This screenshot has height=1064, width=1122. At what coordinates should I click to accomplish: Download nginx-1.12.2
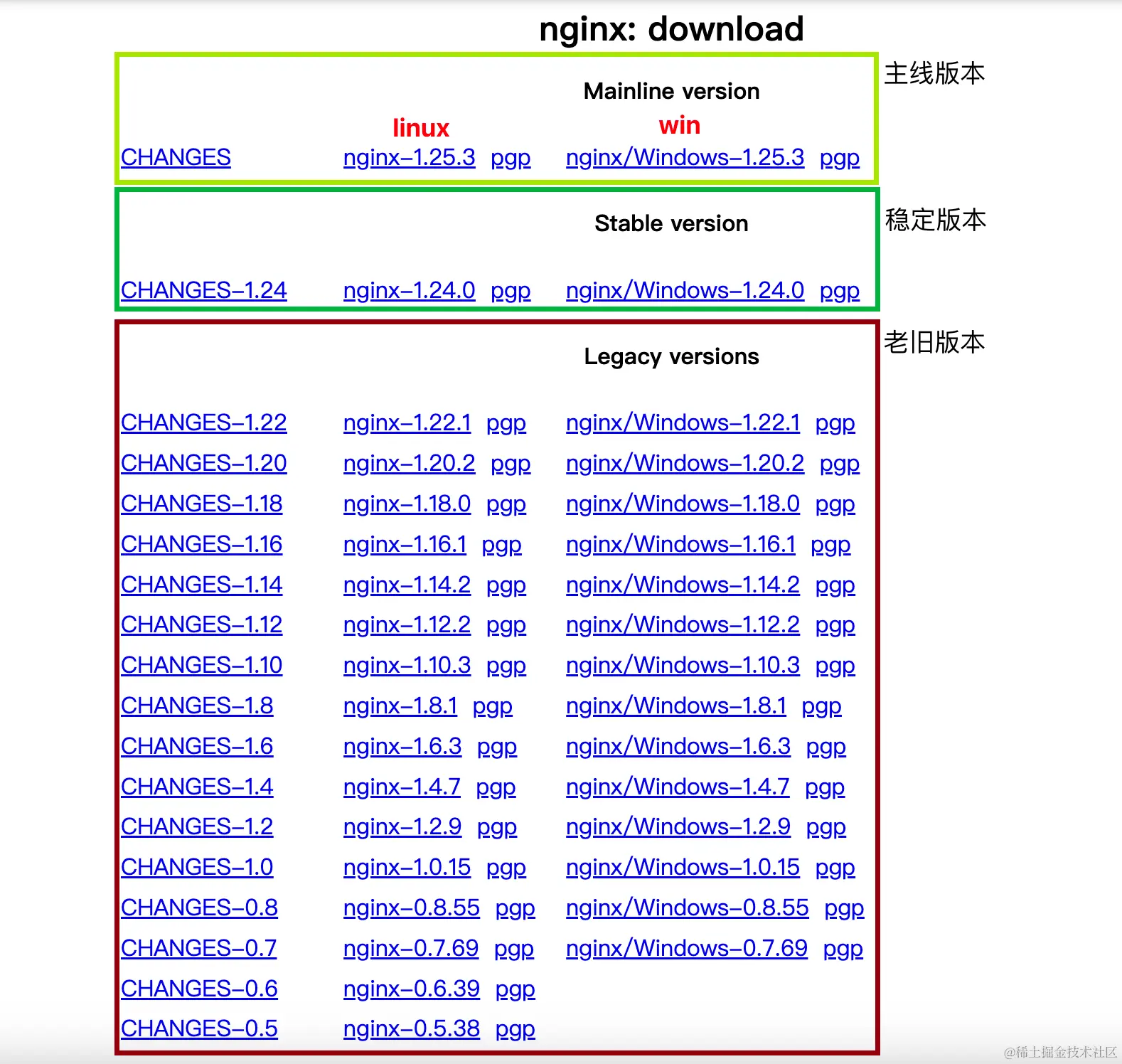click(407, 624)
